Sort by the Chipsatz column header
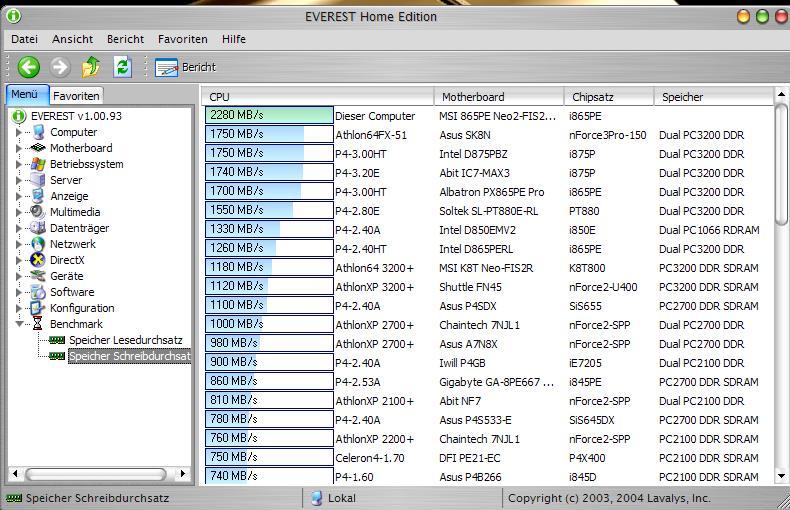Viewport: 790px width, 510px height. click(609, 97)
